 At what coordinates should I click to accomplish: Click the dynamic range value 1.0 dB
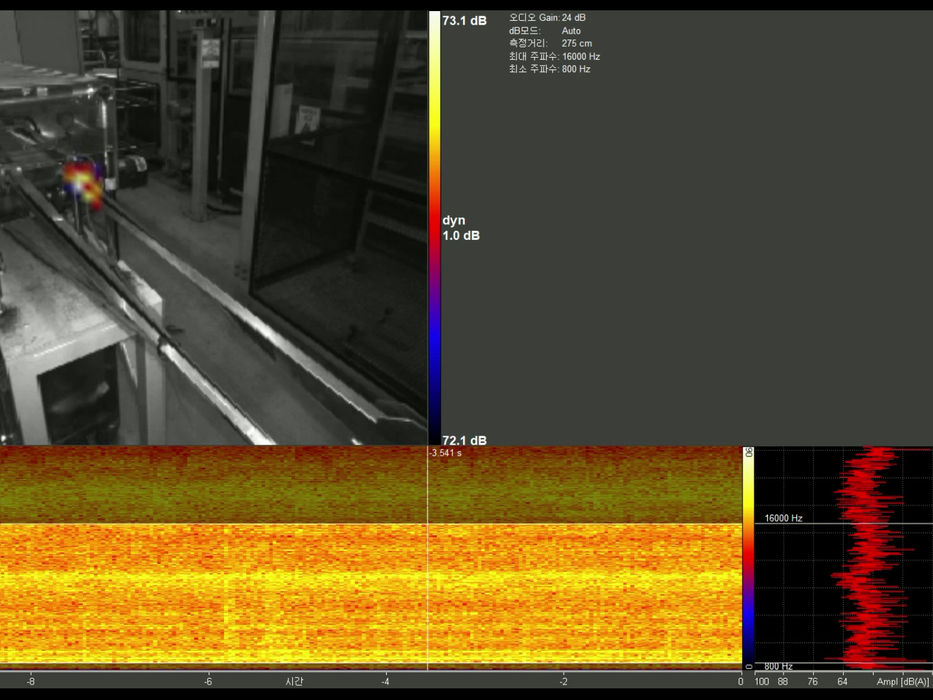(461, 236)
